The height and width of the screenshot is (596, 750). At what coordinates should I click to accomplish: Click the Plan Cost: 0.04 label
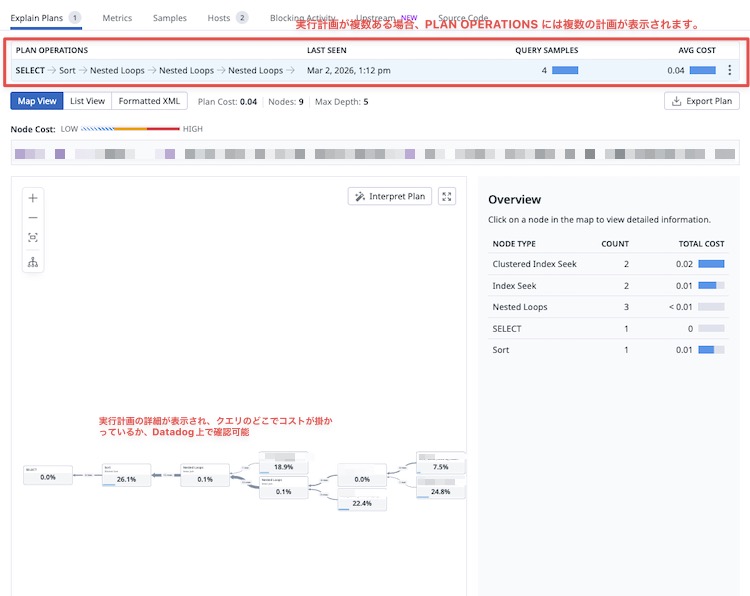[x=227, y=101]
